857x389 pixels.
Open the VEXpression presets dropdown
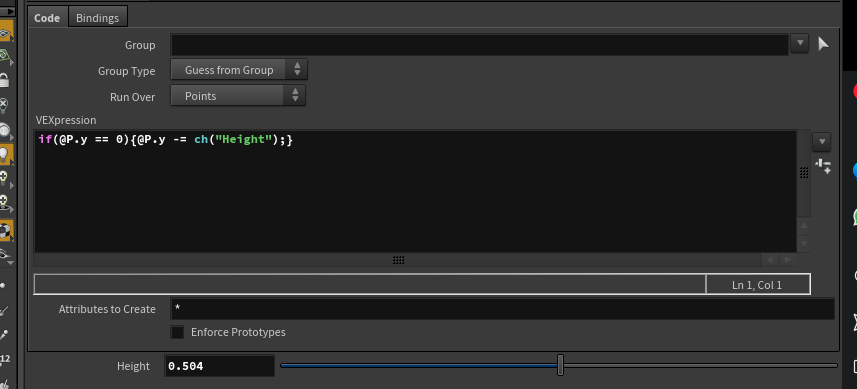coord(821,142)
